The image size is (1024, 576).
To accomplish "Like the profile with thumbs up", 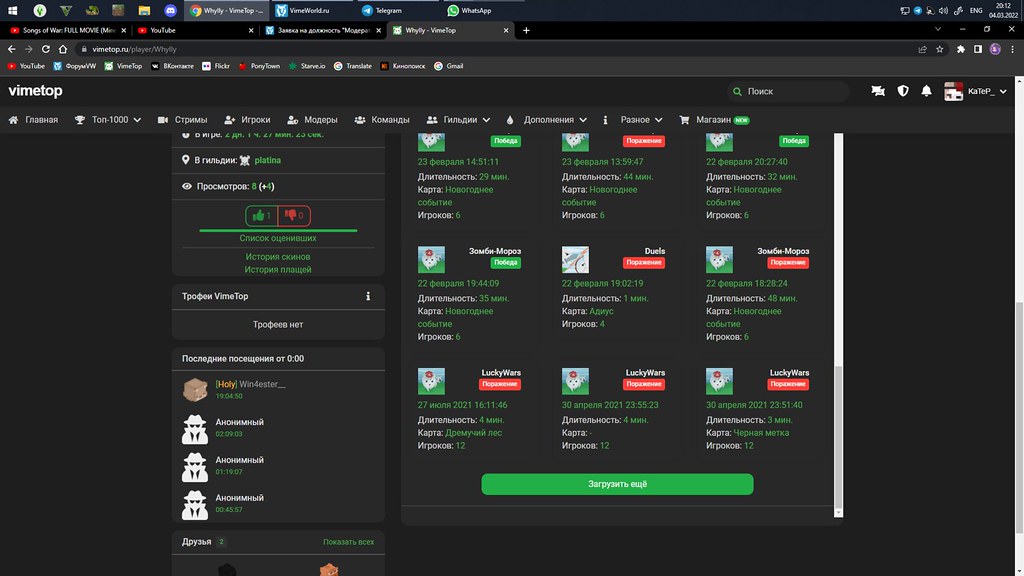I will tap(260, 216).
